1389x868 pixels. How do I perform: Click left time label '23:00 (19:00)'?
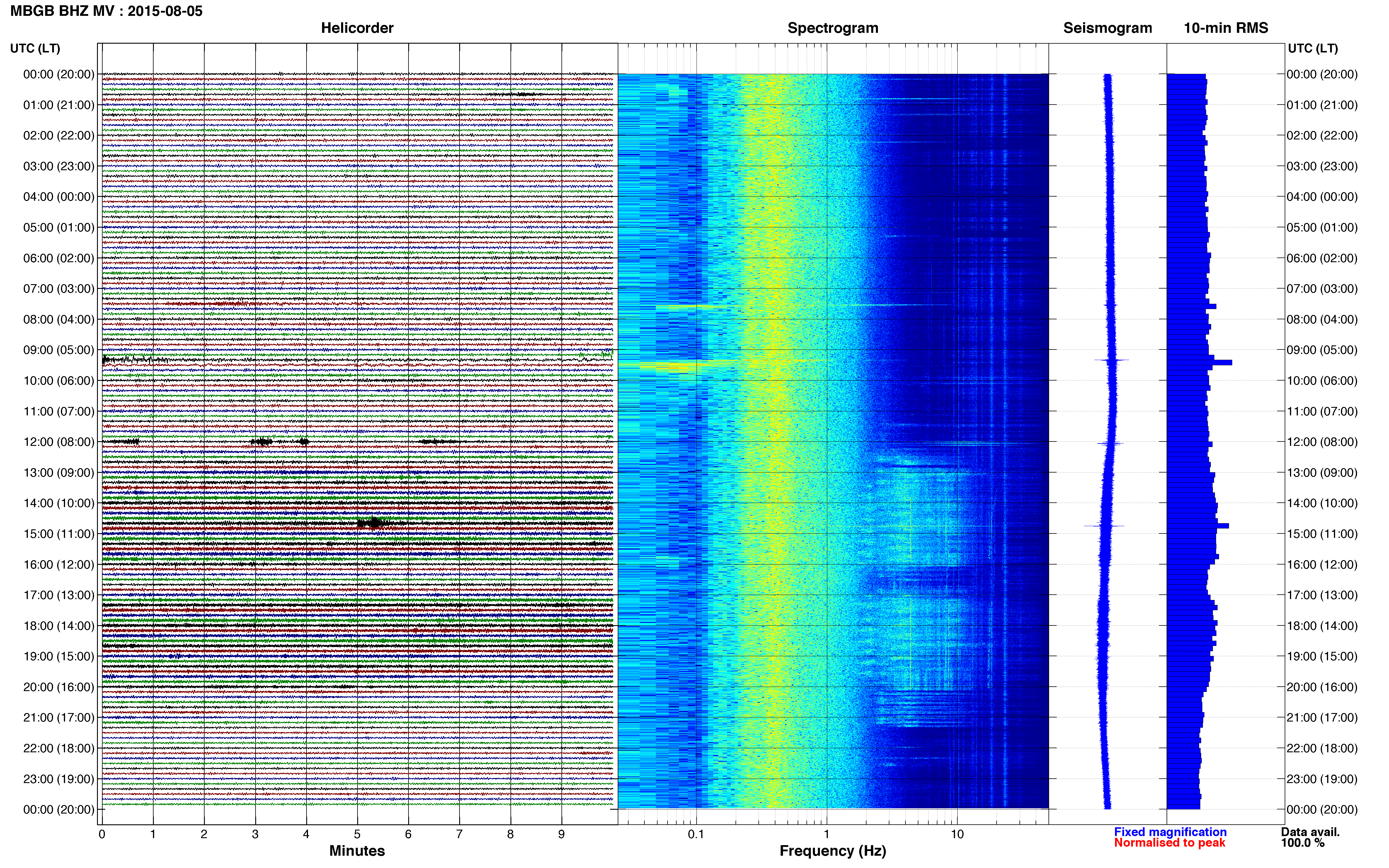59,779
